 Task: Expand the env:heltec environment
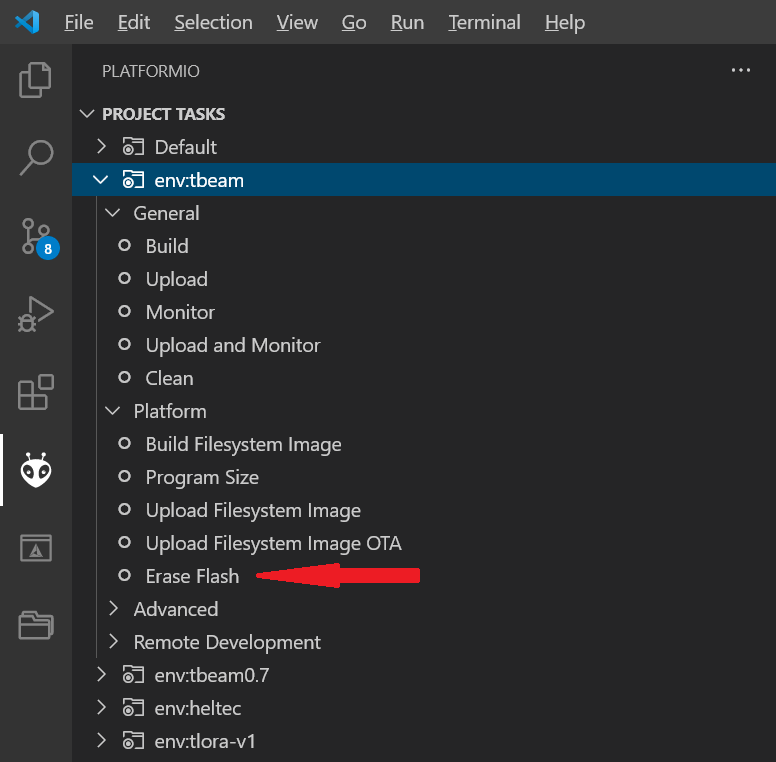tap(197, 708)
